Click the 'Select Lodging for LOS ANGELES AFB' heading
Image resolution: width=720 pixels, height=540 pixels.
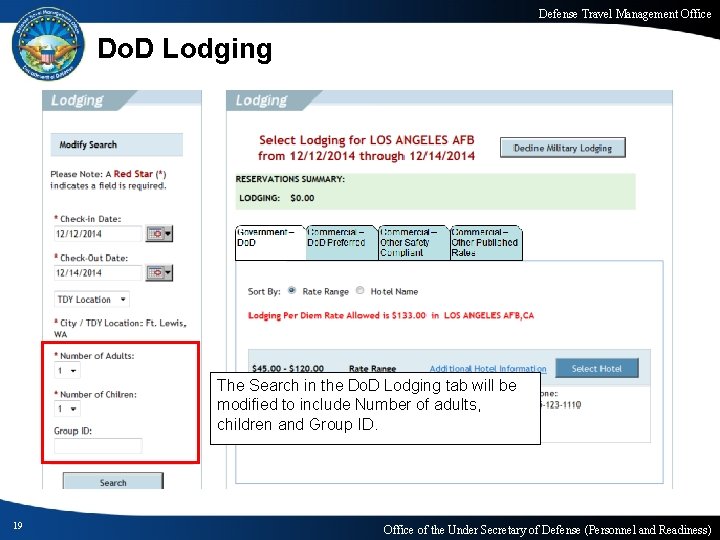pyautogui.click(x=366, y=140)
